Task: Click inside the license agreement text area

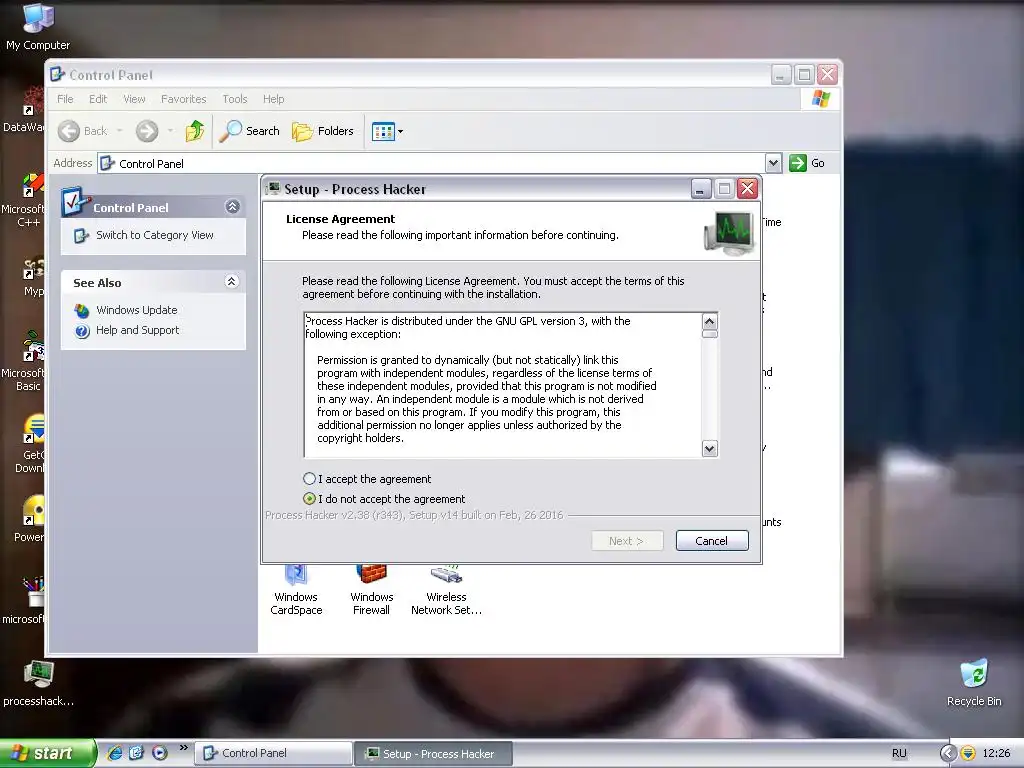Action: (x=502, y=385)
